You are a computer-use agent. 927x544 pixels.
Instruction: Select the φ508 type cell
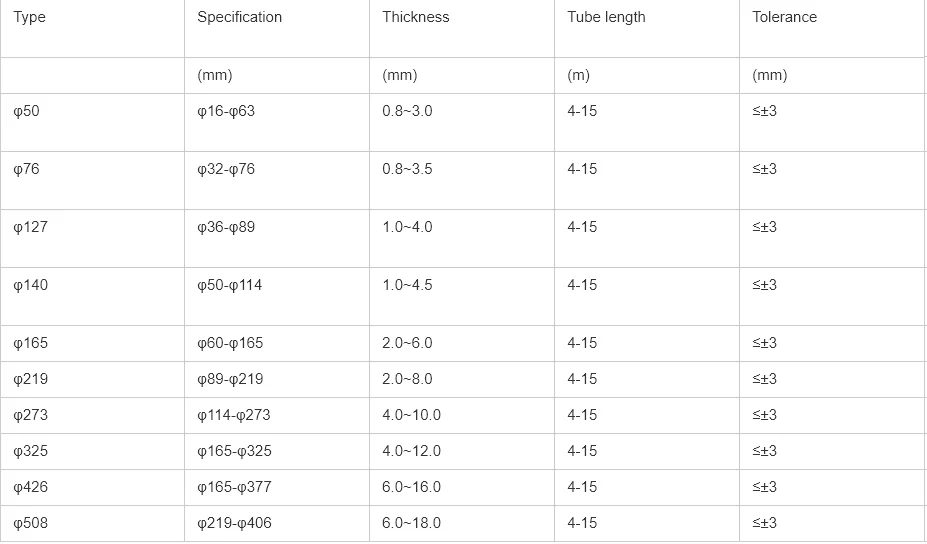[x=30, y=523]
